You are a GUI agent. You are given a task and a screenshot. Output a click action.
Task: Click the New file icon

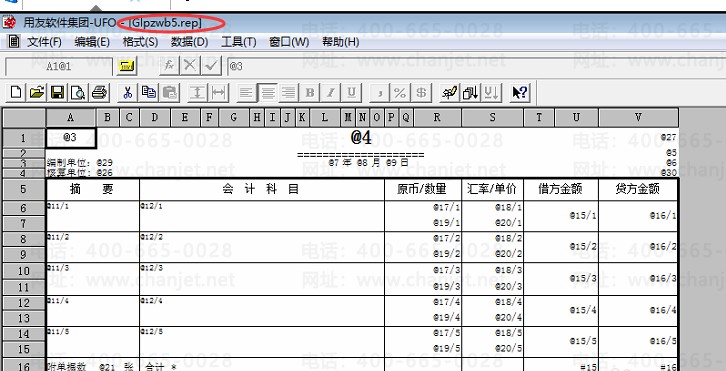(16, 92)
